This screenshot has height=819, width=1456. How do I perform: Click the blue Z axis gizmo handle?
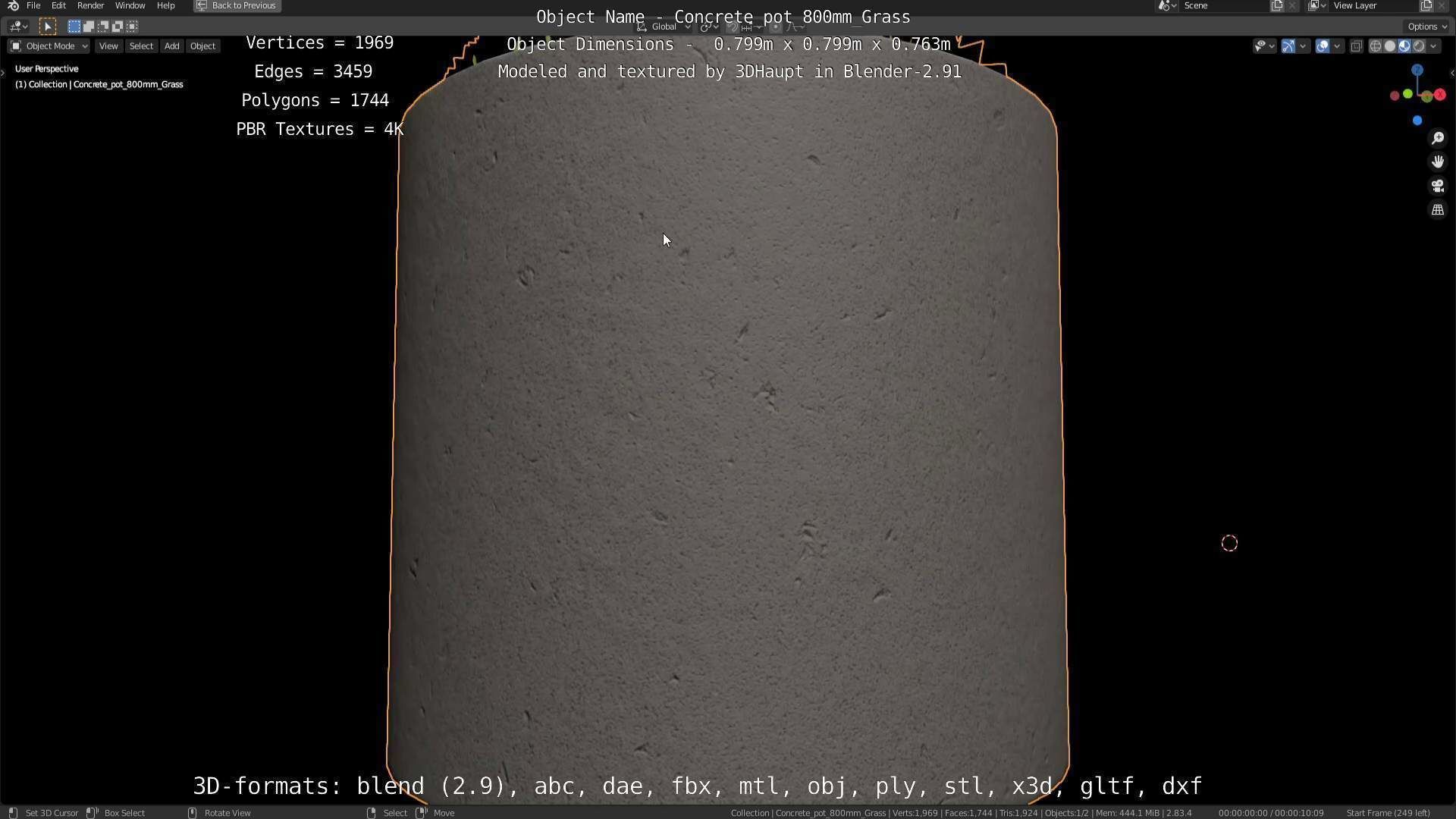point(1417,70)
